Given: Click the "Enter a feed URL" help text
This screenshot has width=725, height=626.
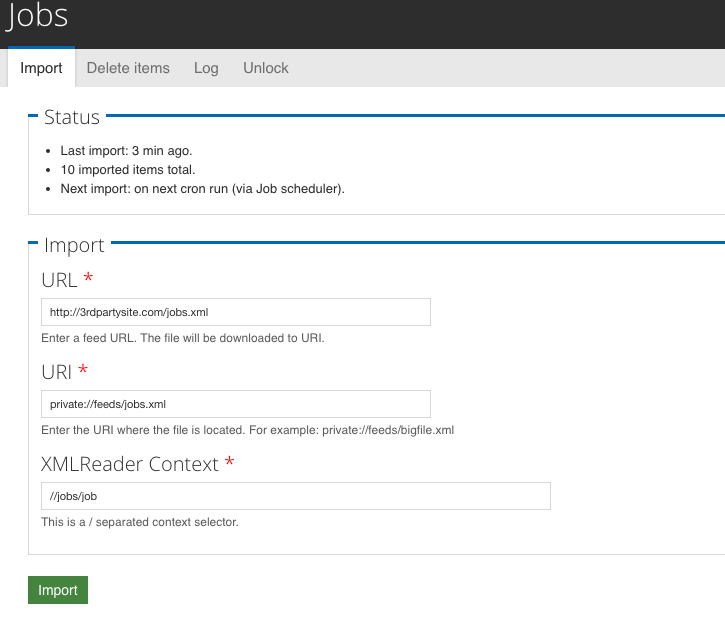Looking at the screenshot, I should (183, 338).
